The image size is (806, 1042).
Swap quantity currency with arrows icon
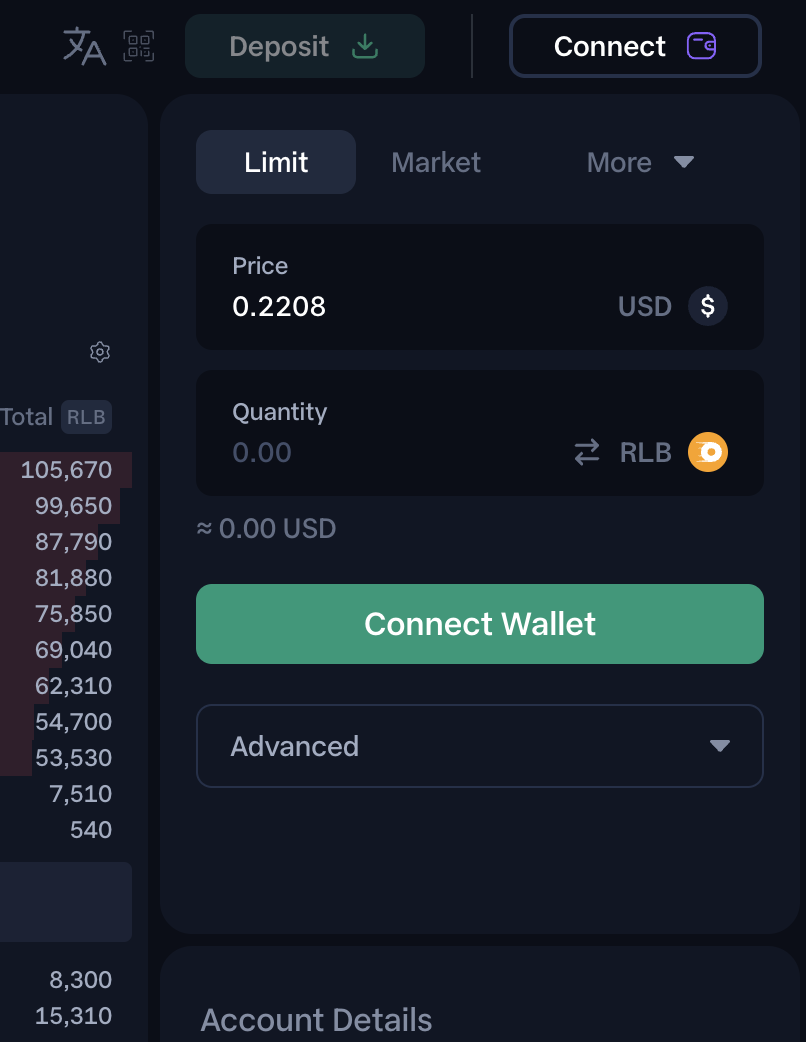587,453
